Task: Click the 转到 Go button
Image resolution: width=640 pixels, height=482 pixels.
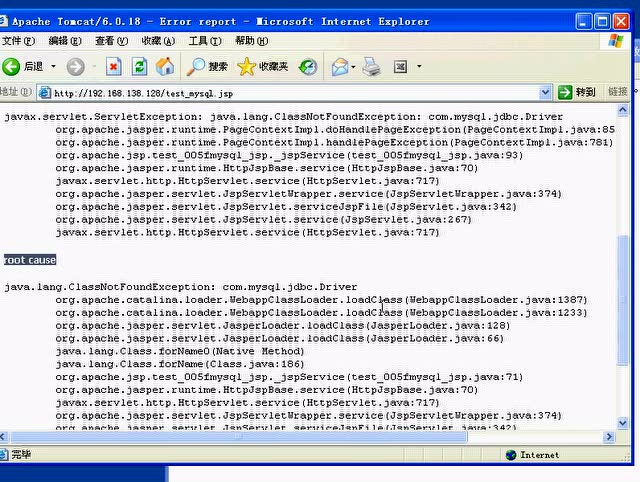Action: point(577,93)
